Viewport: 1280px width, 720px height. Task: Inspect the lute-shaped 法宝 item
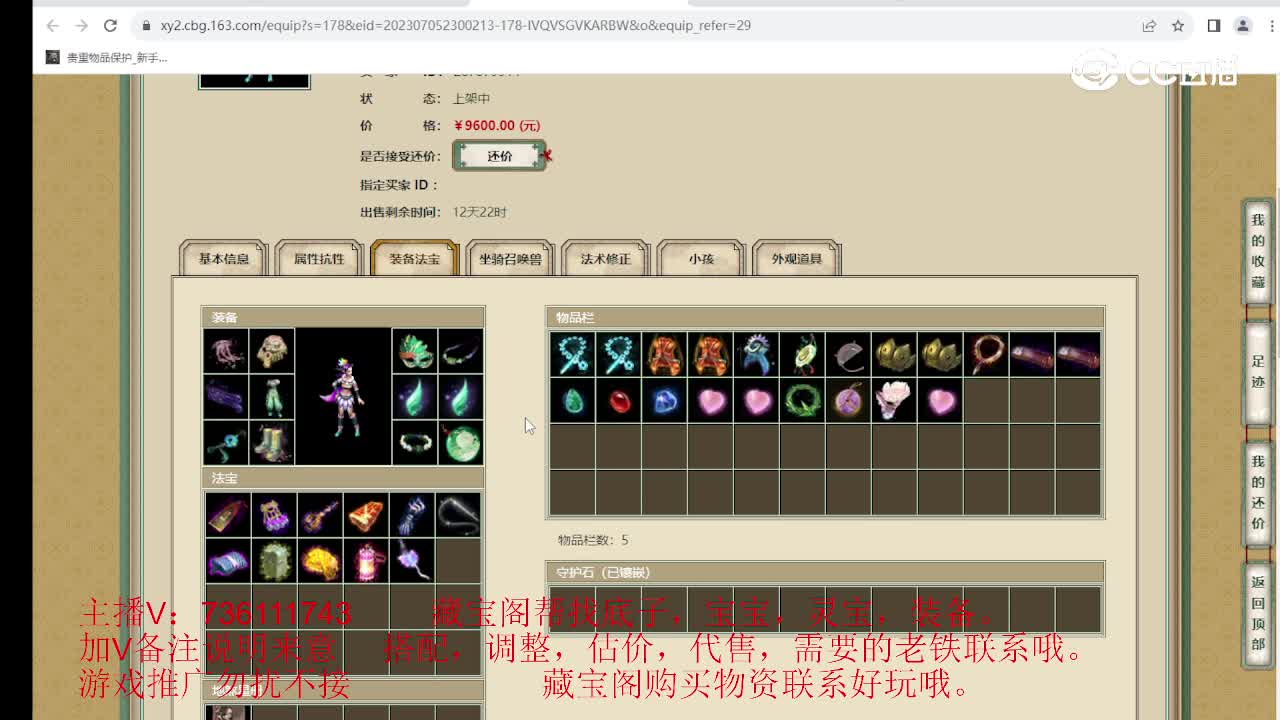tap(319, 515)
